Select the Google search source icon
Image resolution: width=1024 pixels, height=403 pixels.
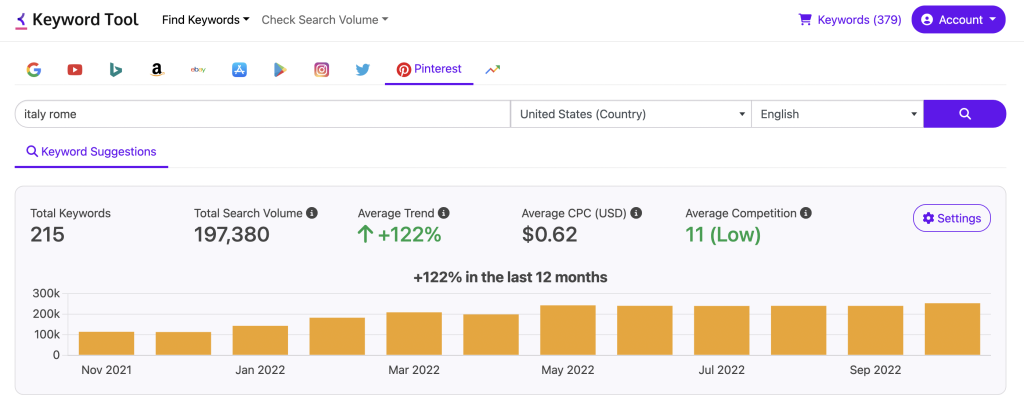34,69
